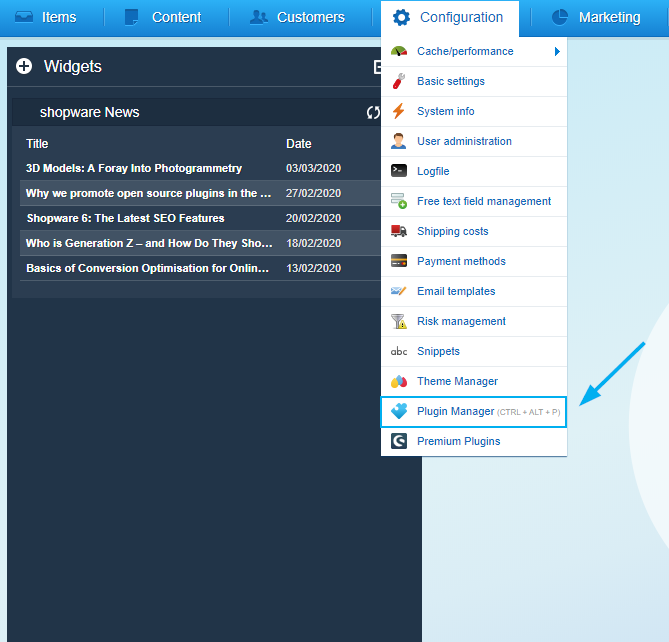Viewport: 669px width, 642px height.
Task: Click the Risk management funnel icon
Action: (x=398, y=321)
